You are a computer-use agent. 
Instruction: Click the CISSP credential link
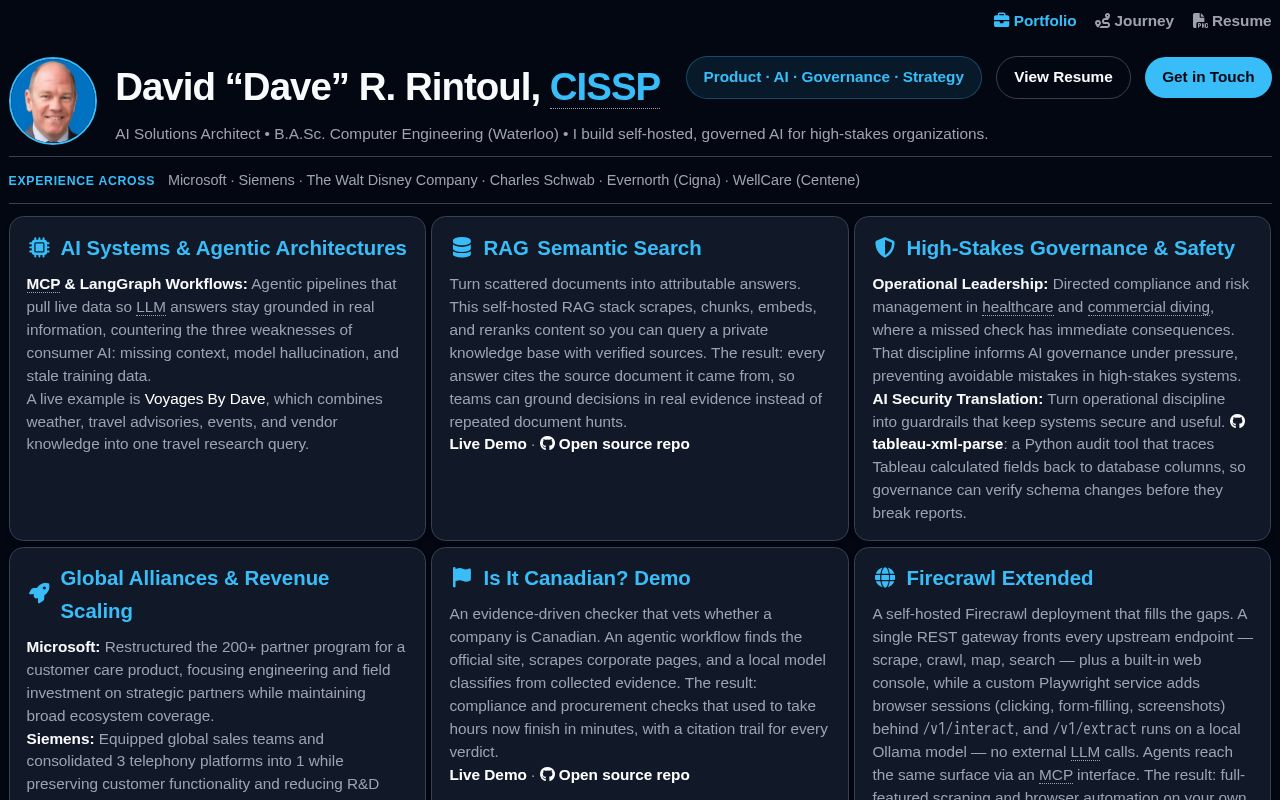coord(605,87)
